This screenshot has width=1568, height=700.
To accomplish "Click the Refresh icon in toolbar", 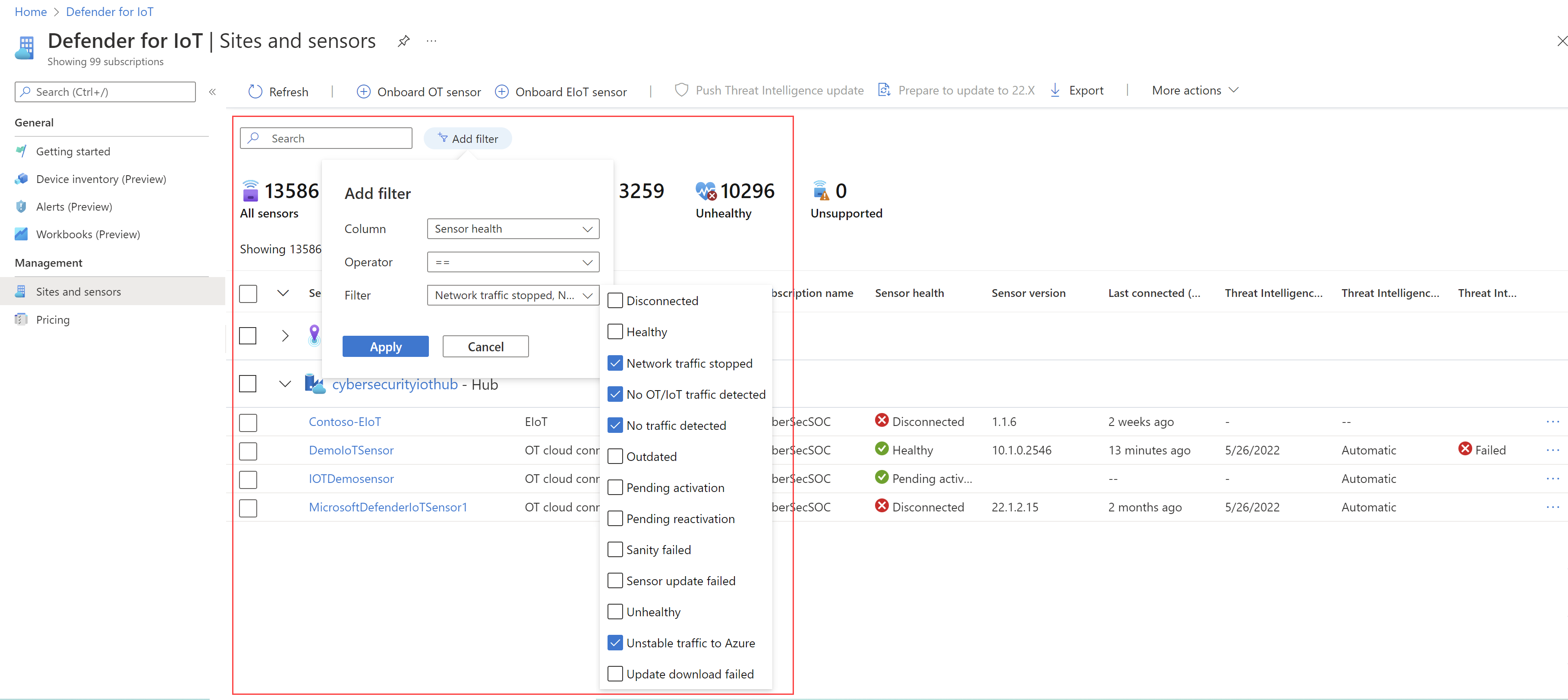I will tap(255, 91).
